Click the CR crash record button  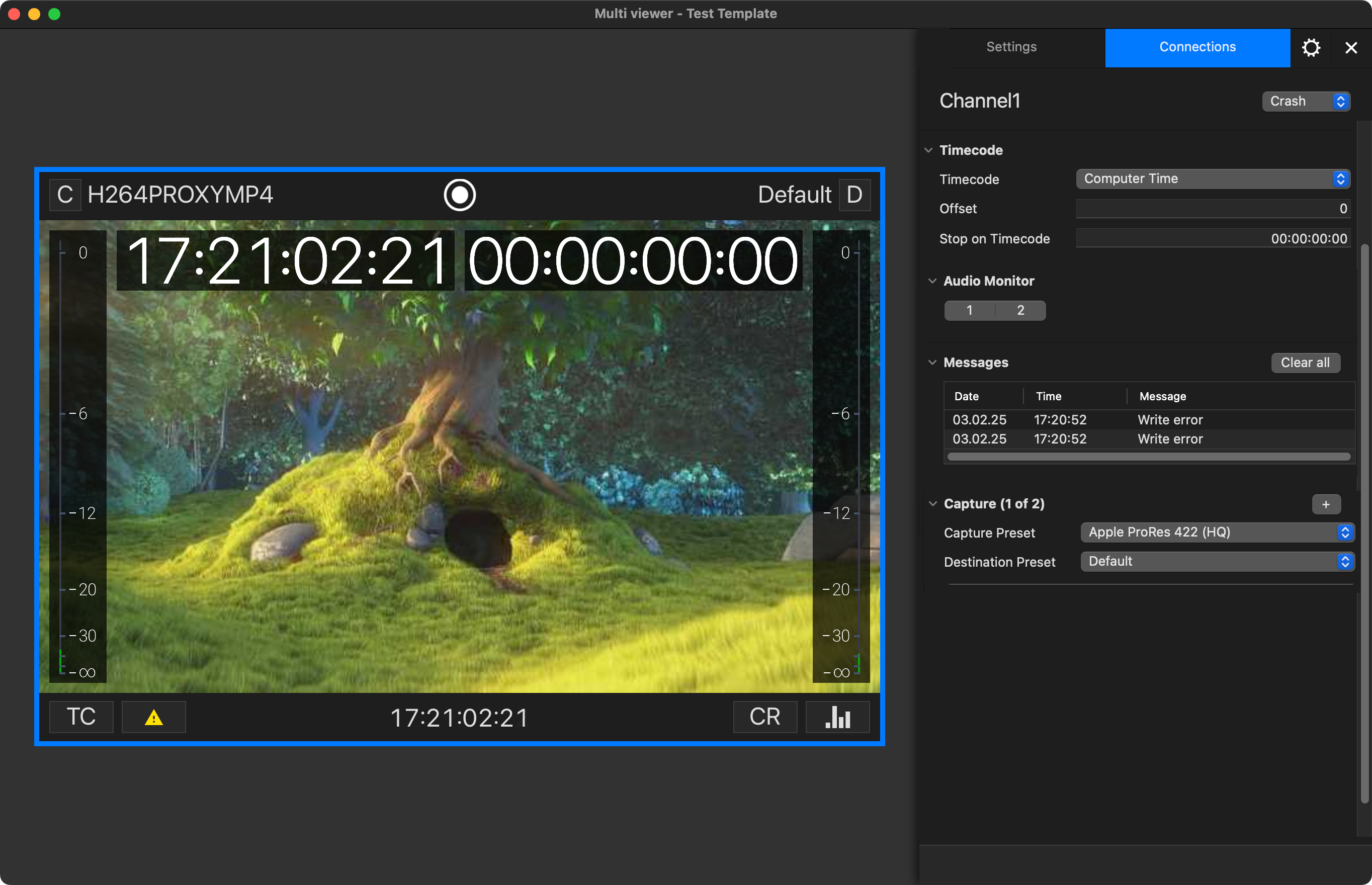(x=765, y=717)
